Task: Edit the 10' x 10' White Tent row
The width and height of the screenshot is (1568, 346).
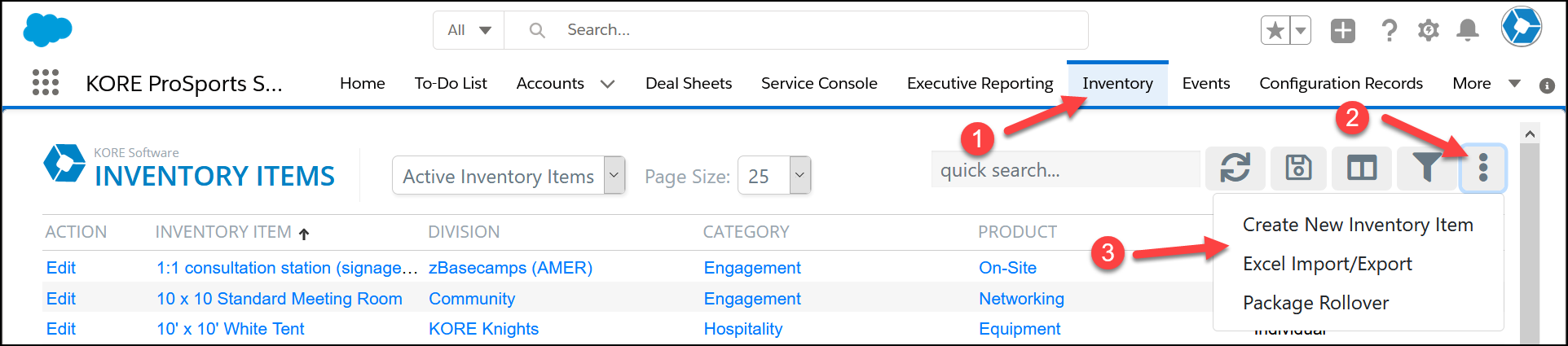Action: (x=61, y=329)
